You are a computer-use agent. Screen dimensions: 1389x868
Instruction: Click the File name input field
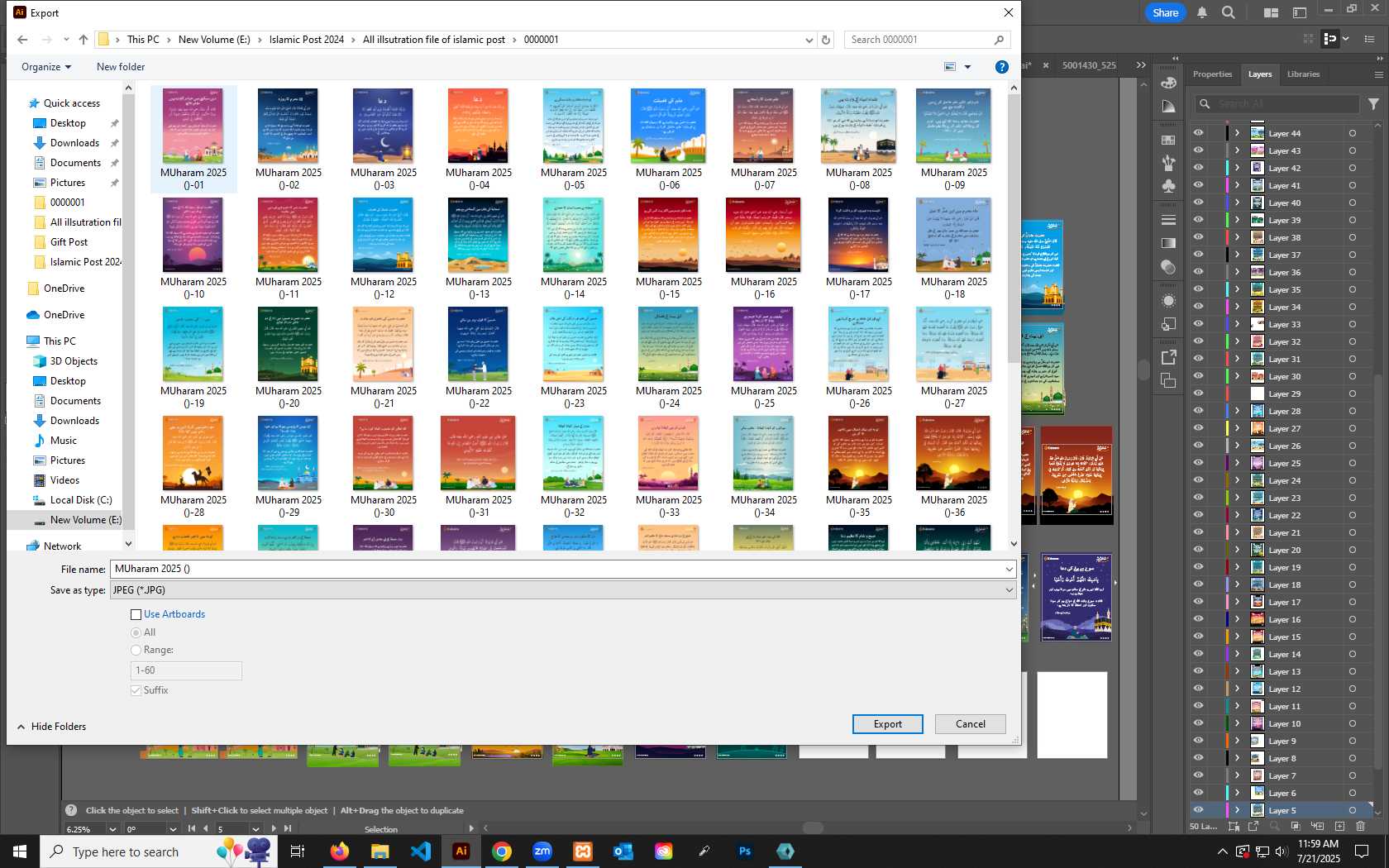(x=556, y=569)
